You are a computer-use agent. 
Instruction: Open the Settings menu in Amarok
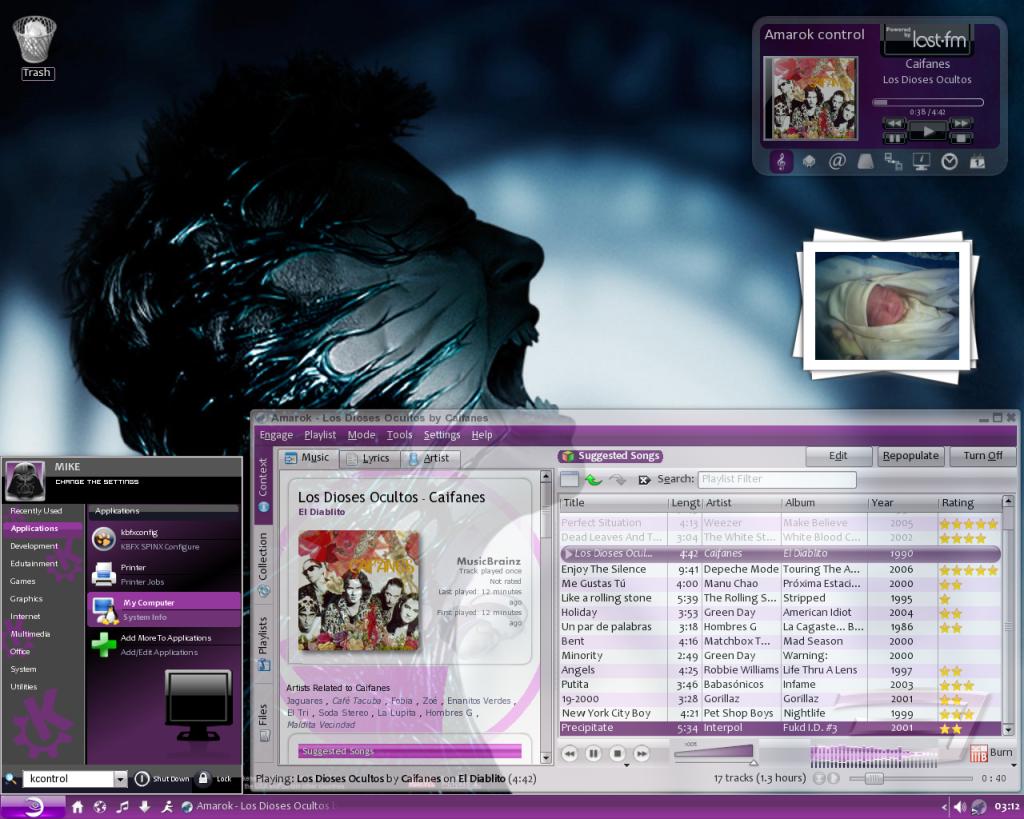point(442,435)
